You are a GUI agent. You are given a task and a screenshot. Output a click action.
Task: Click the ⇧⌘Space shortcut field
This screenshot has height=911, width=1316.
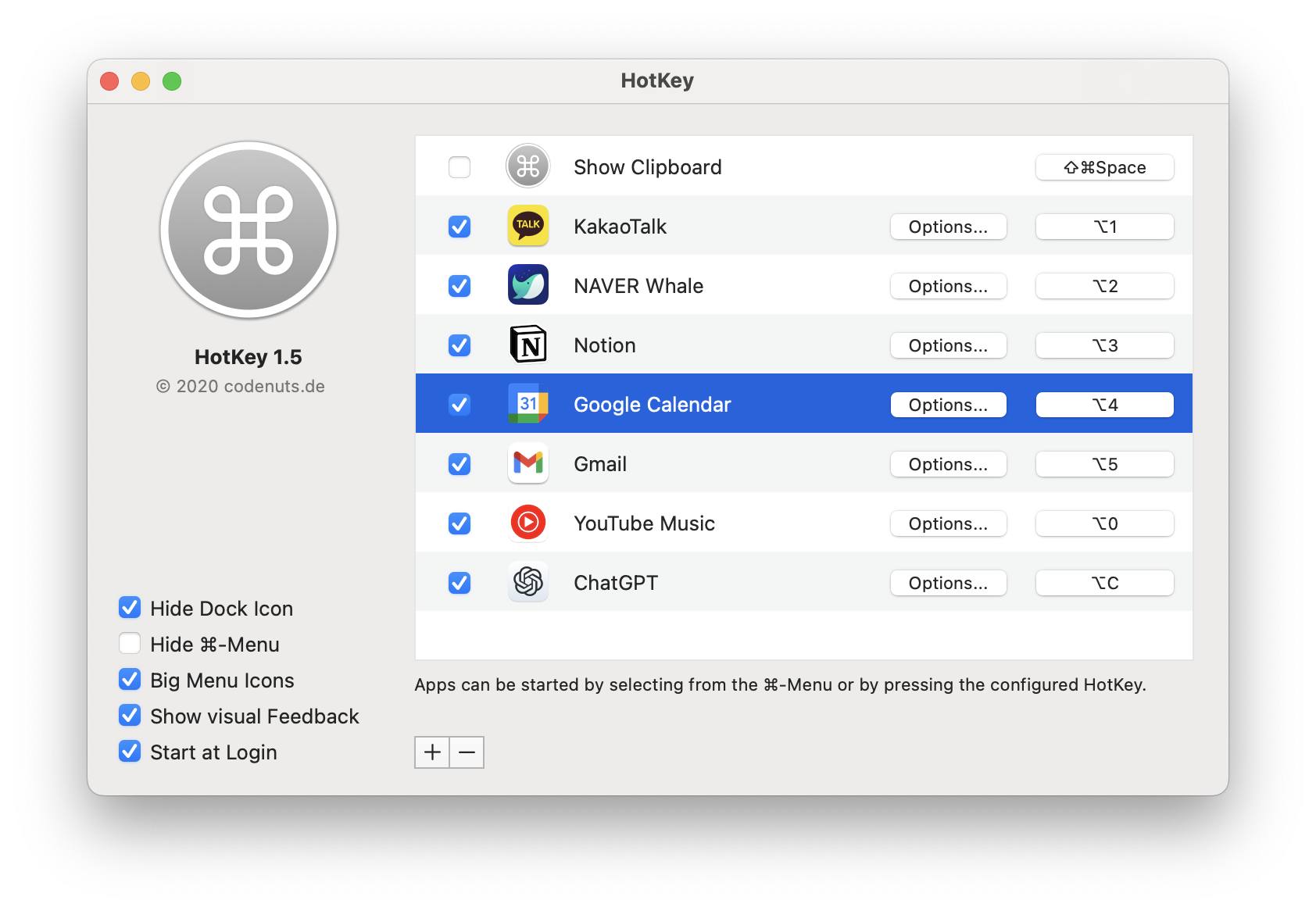coord(1105,167)
